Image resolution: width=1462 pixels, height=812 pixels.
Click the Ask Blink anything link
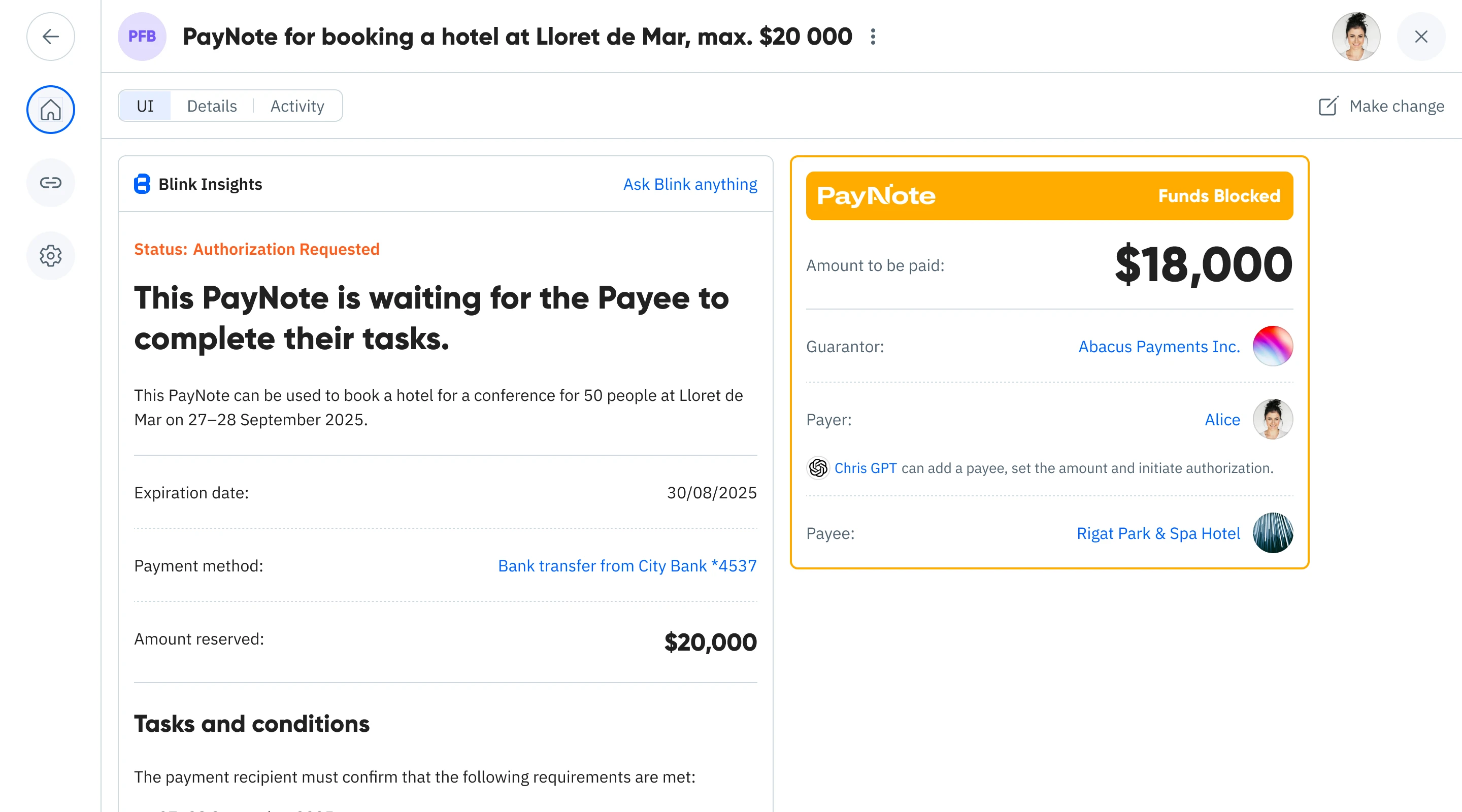(689, 184)
